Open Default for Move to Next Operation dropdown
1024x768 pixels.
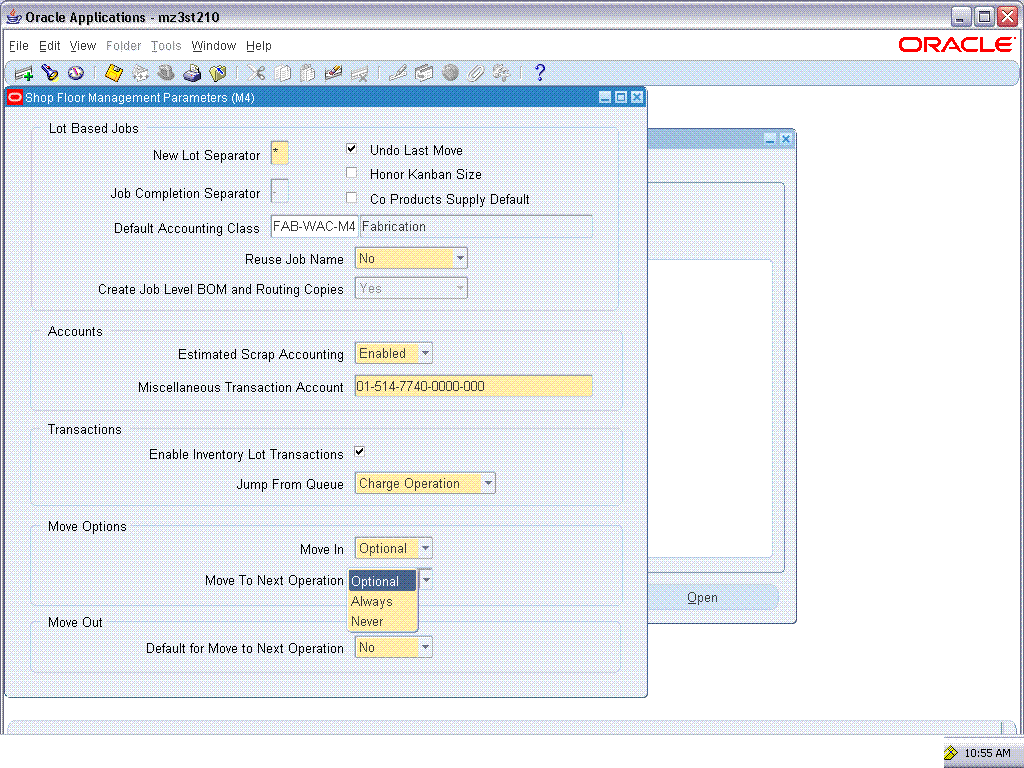coord(425,647)
